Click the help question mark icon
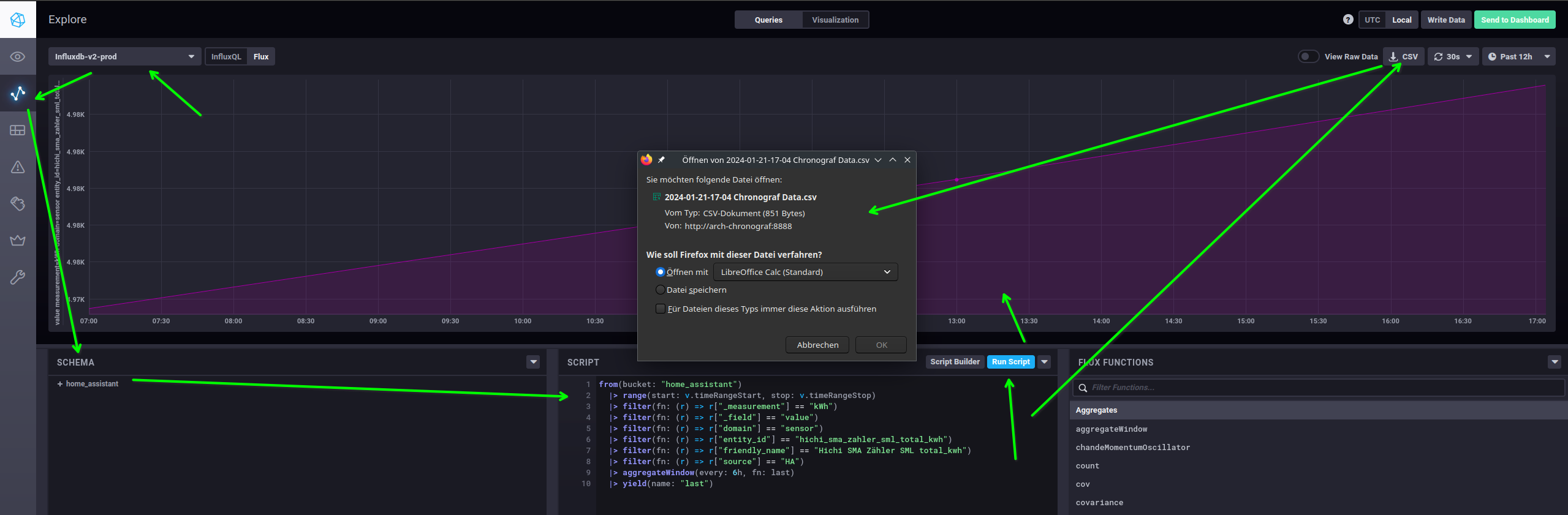Image resolution: width=1568 pixels, height=515 pixels. tap(1348, 20)
